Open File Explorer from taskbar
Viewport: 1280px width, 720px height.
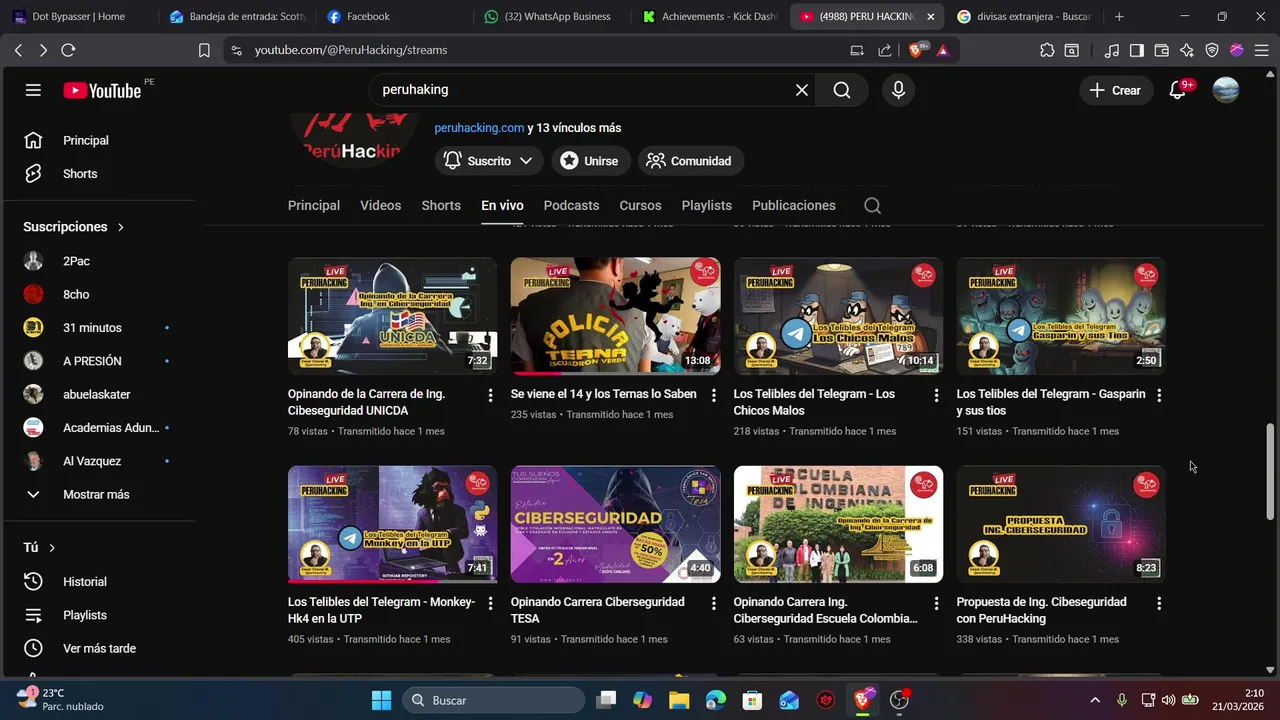pos(679,700)
